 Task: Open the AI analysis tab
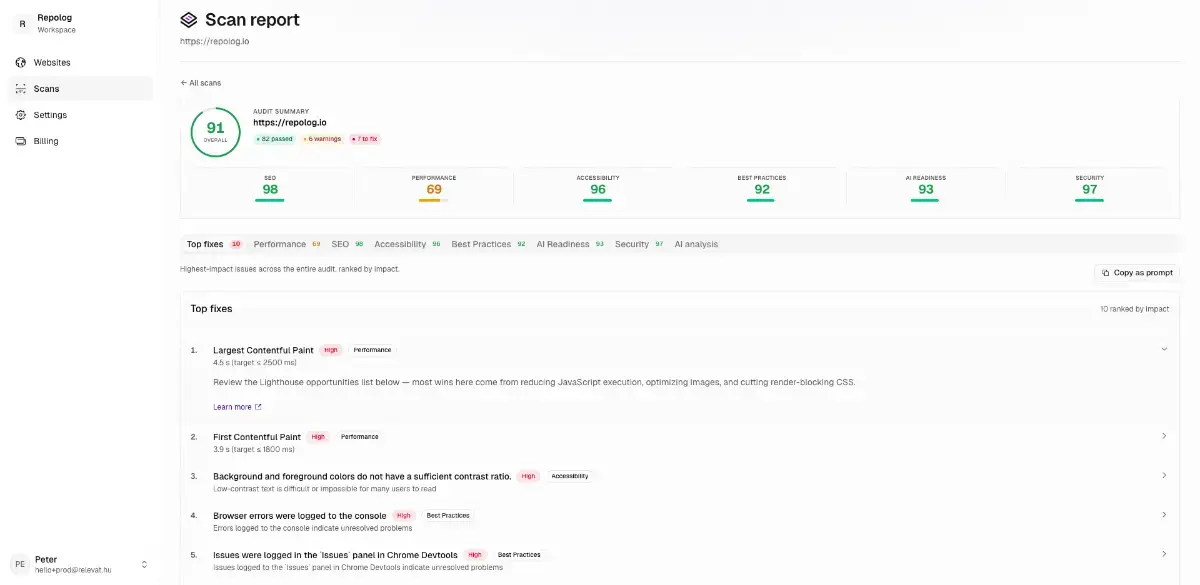pos(696,244)
